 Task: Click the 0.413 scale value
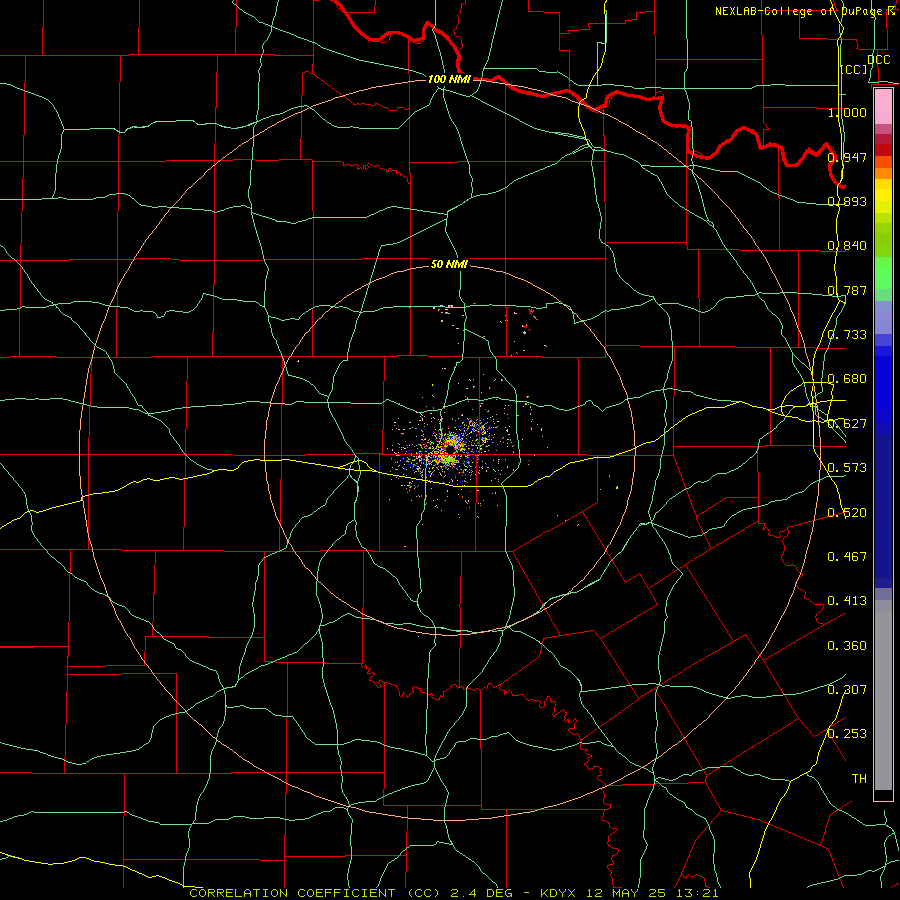pyautogui.click(x=847, y=601)
